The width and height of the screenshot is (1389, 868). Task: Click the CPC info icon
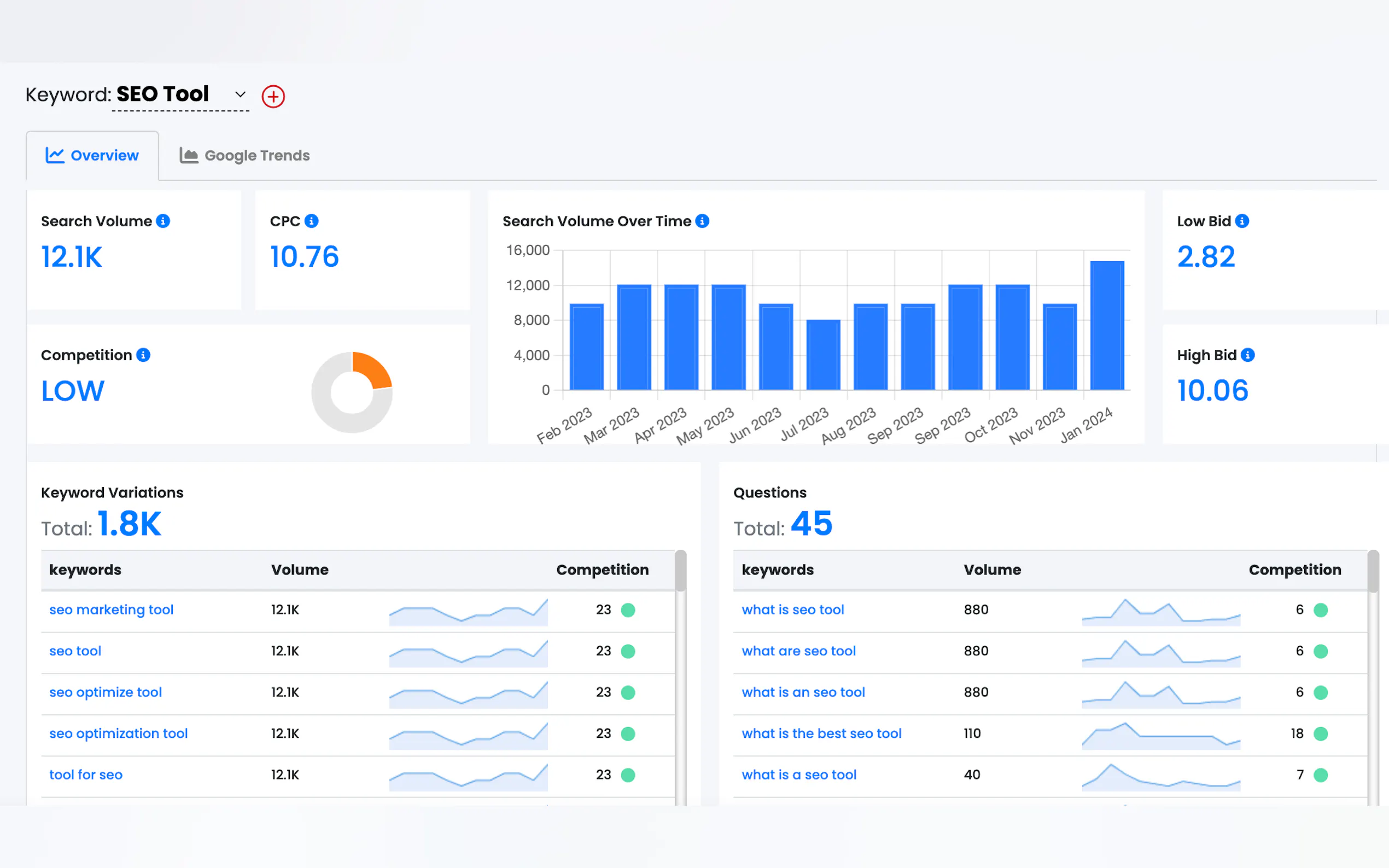point(311,221)
